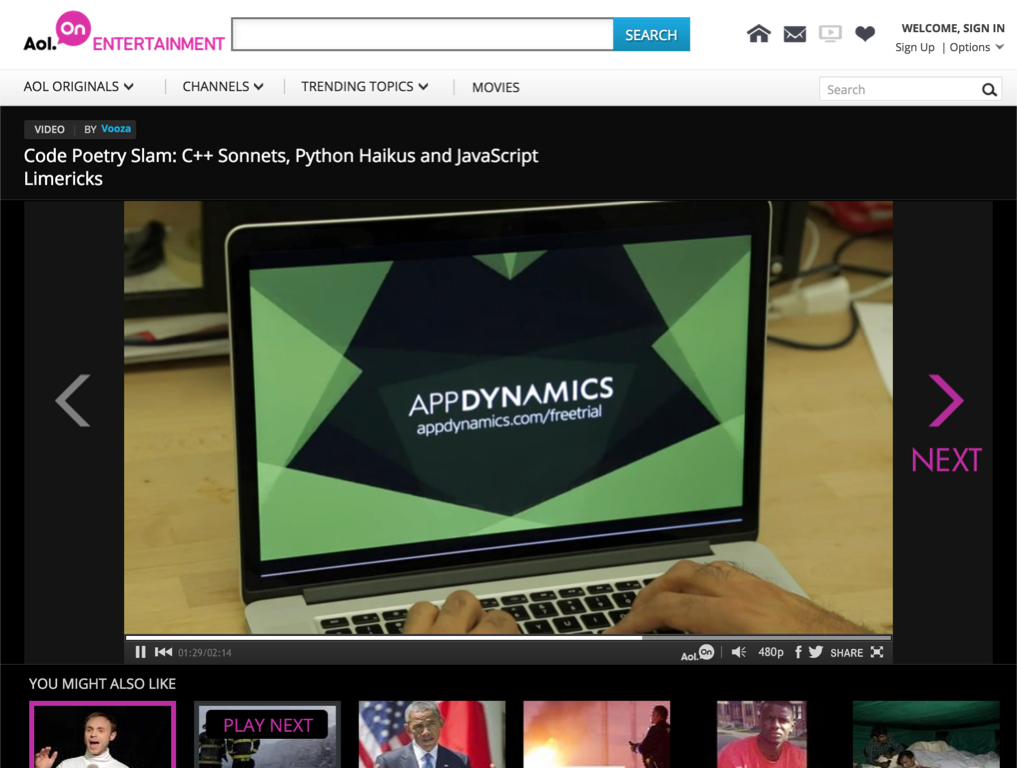Restart video with the previous-track button
Image resolution: width=1017 pixels, height=768 pixels.
point(163,652)
